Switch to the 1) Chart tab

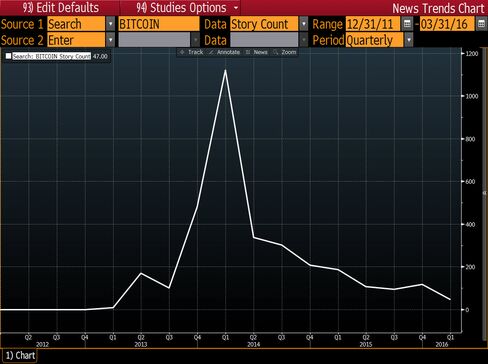tap(20, 355)
